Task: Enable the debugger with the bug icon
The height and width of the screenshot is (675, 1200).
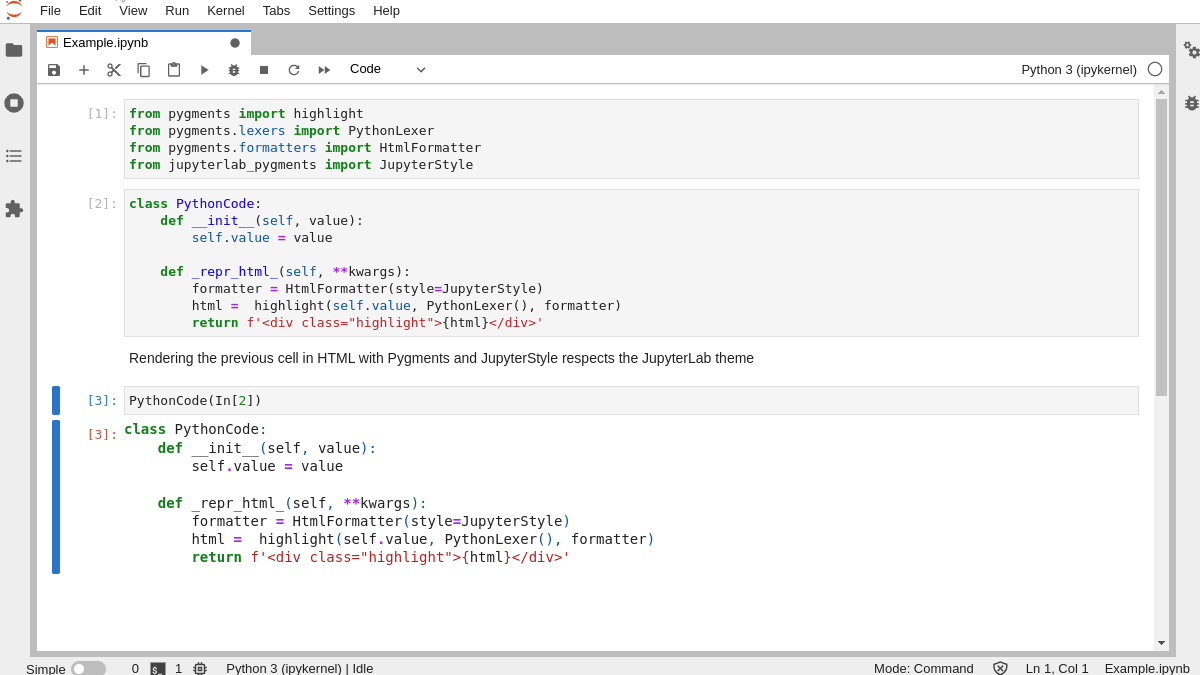Action: pos(233,69)
